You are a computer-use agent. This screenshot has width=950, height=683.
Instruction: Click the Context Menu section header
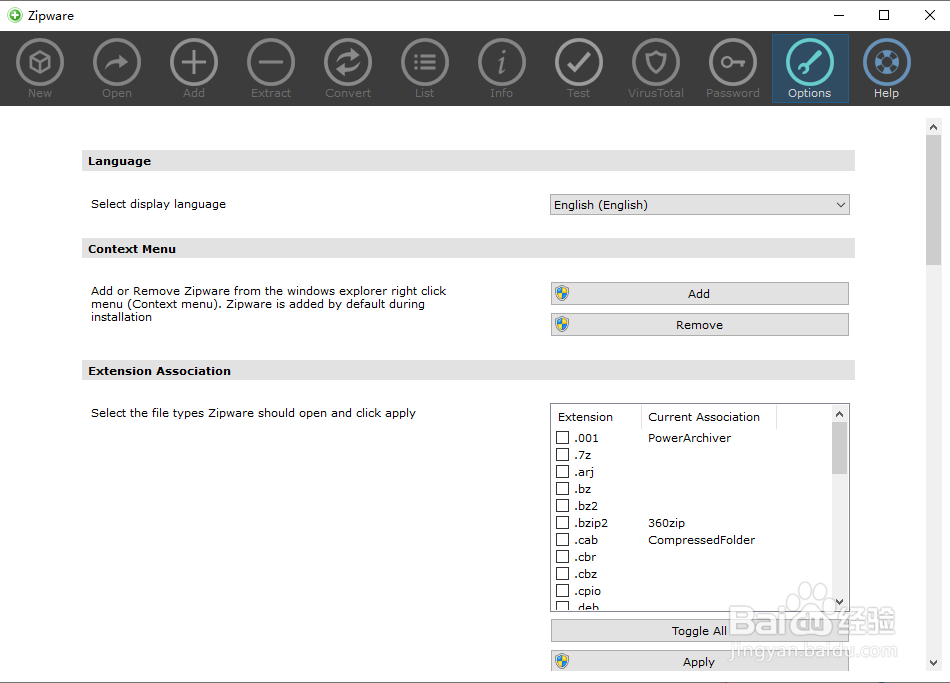[468, 248]
